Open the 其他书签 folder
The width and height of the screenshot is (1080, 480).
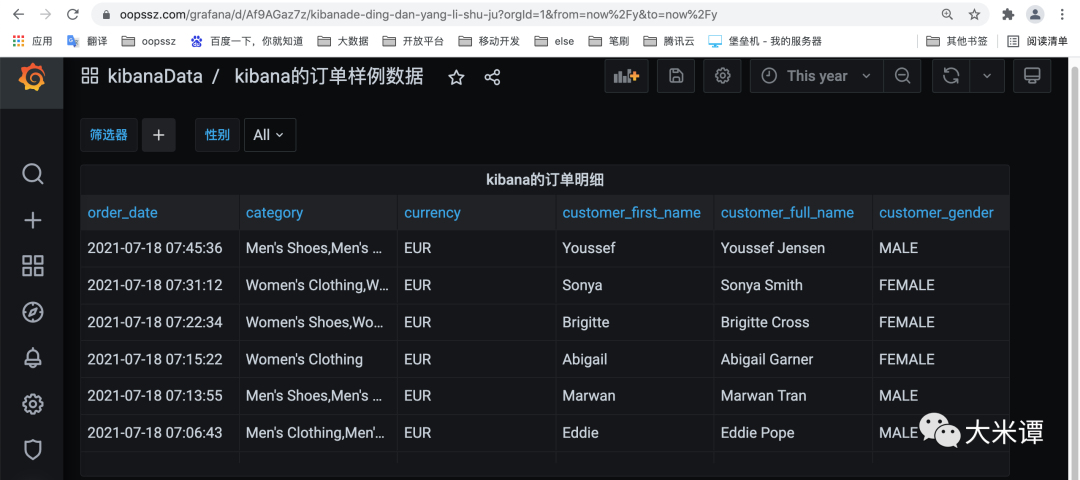(957, 41)
